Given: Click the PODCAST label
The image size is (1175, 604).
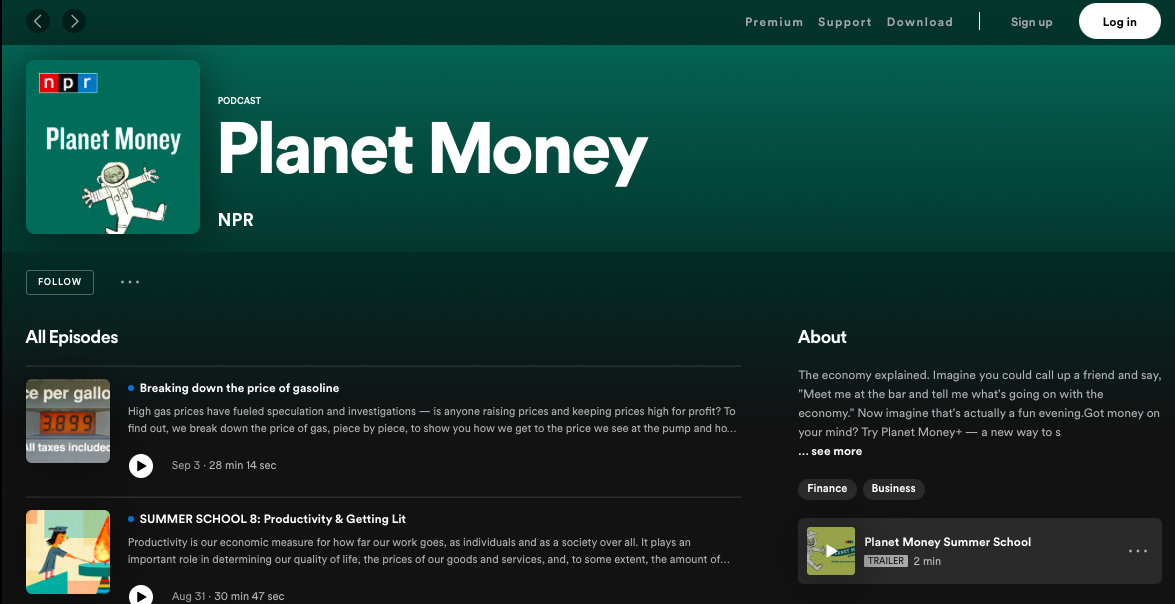Looking at the screenshot, I should (239, 100).
